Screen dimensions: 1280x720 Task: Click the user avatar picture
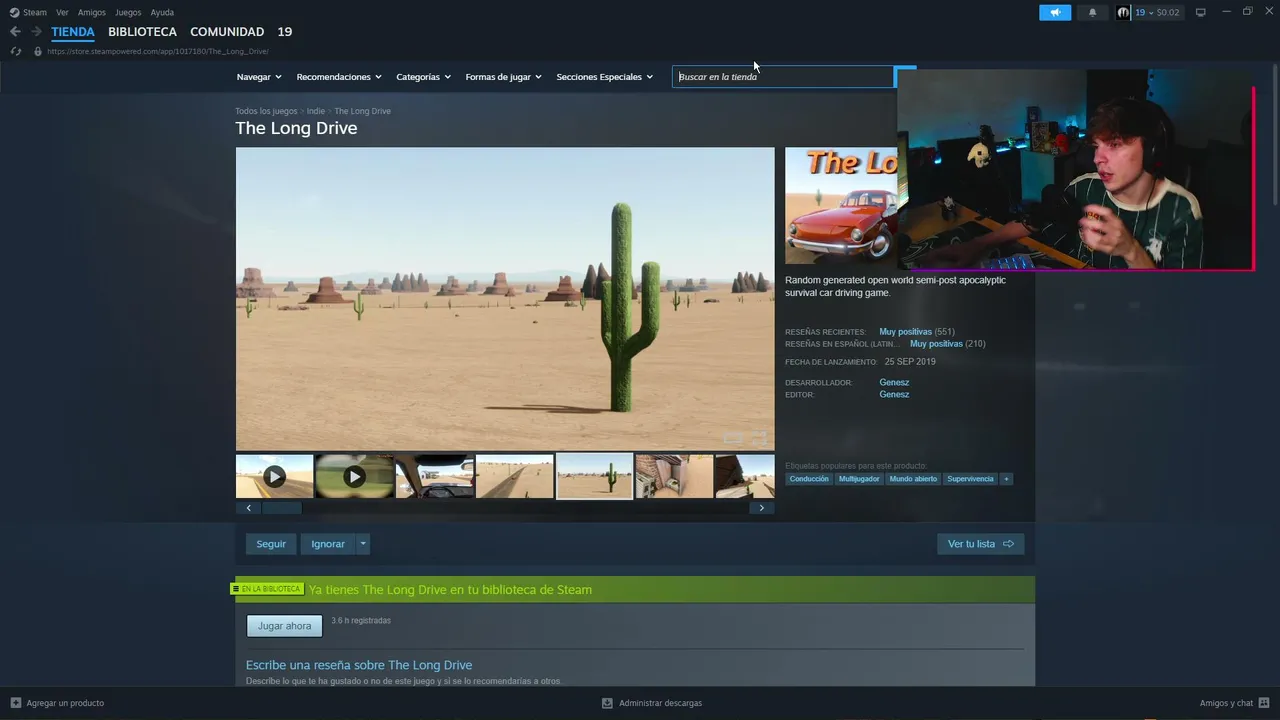[1123, 12]
